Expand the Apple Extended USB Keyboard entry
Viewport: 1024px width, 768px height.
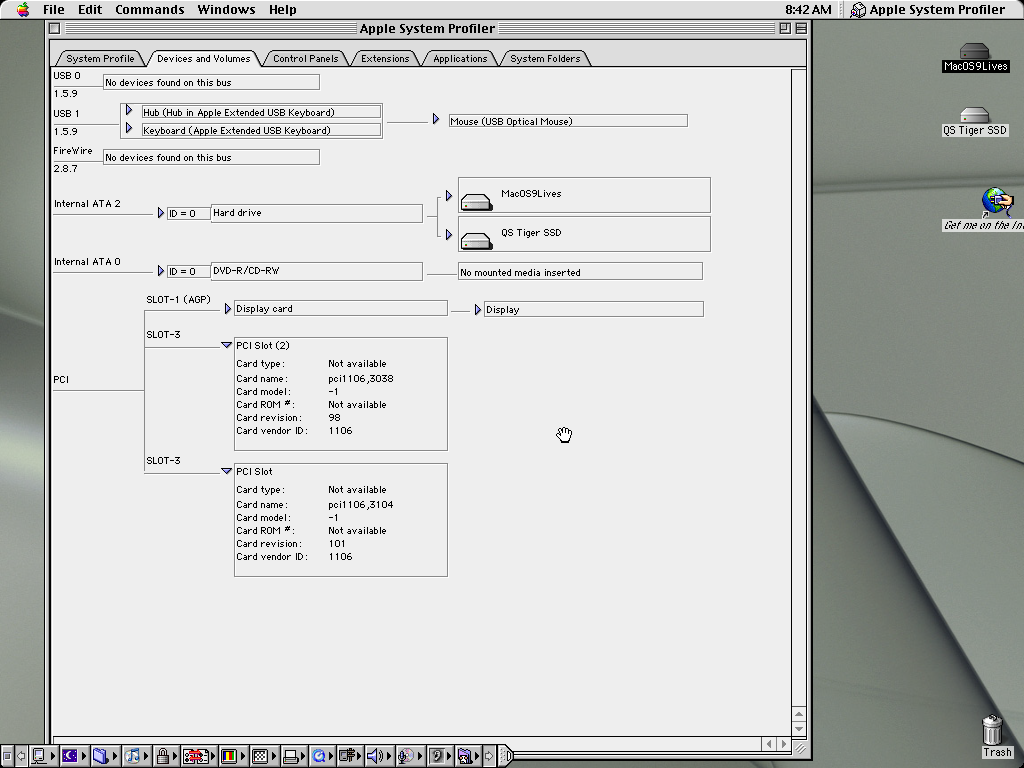[x=129, y=128]
